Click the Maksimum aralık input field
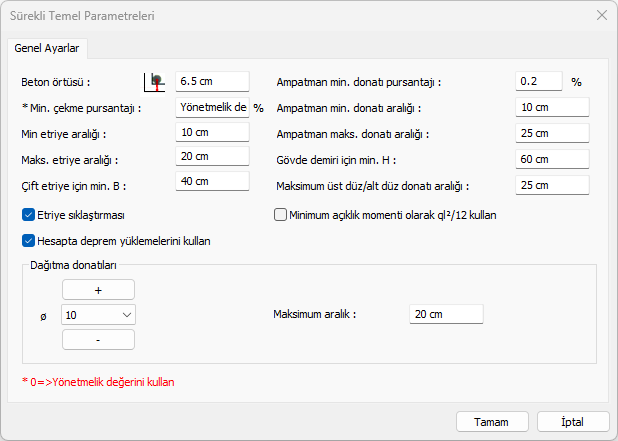 446,314
